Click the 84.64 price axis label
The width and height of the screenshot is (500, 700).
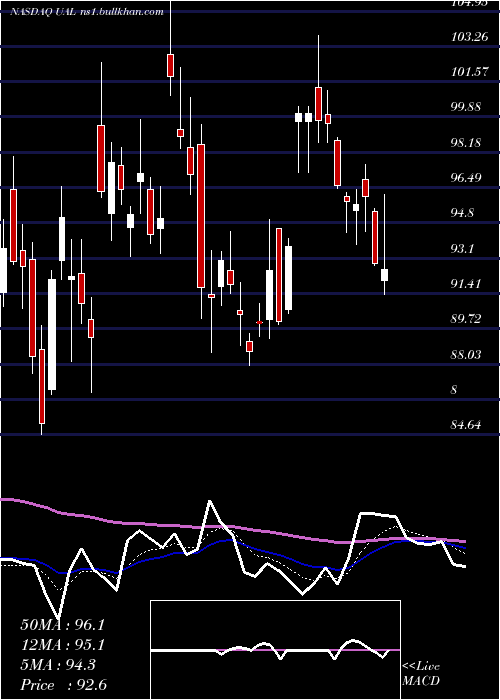[x=467, y=425]
